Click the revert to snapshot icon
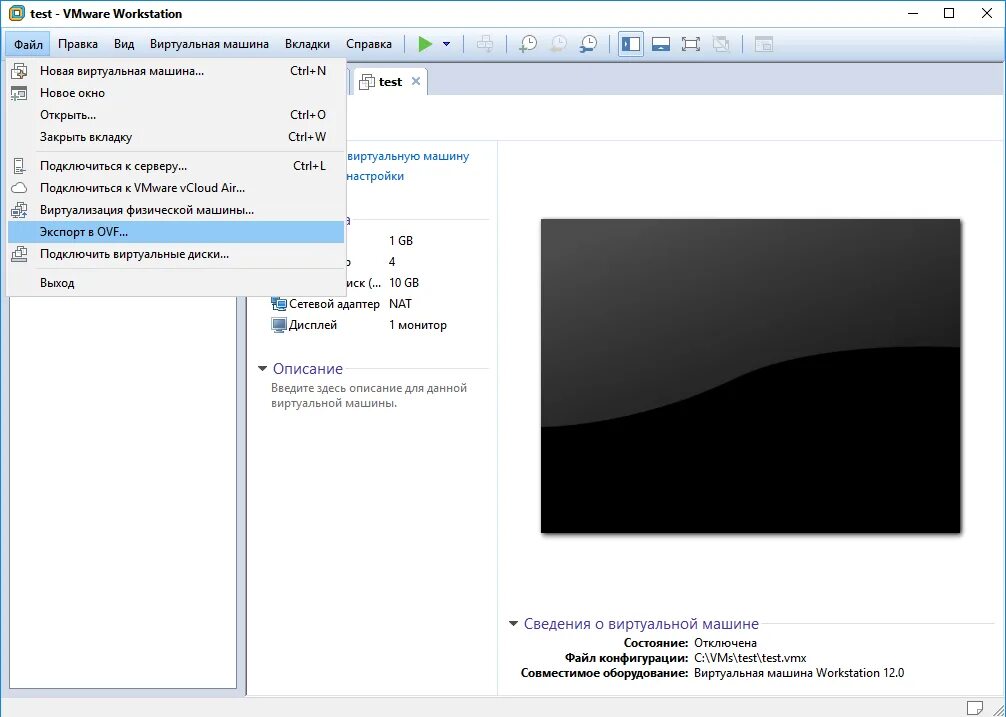Screen dimensions: 1006x717 pyautogui.click(x=558, y=44)
